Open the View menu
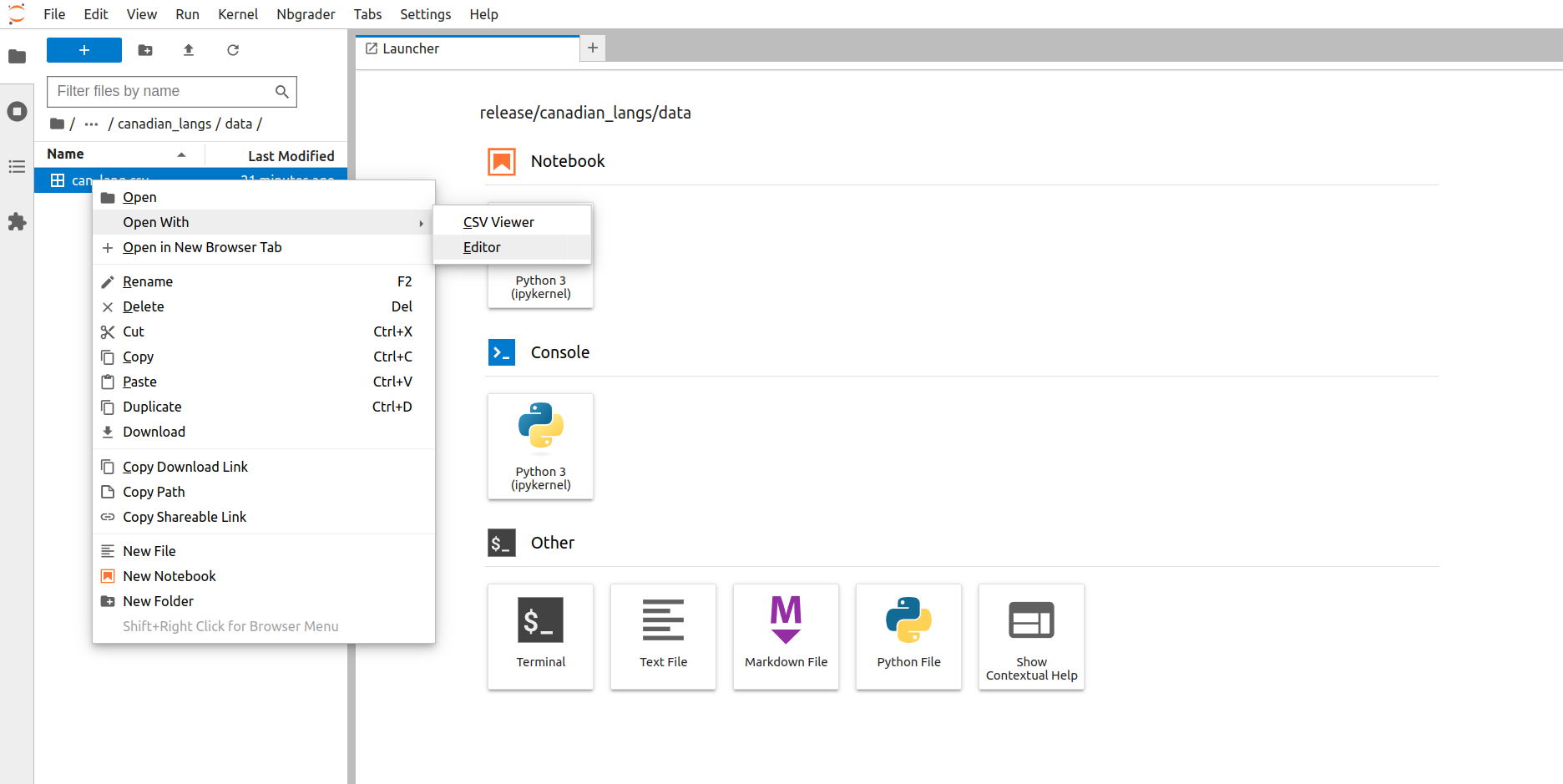Image resolution: width=1563 pixels, height=784 pixels. pyautogui.click(x=142, y=14)
